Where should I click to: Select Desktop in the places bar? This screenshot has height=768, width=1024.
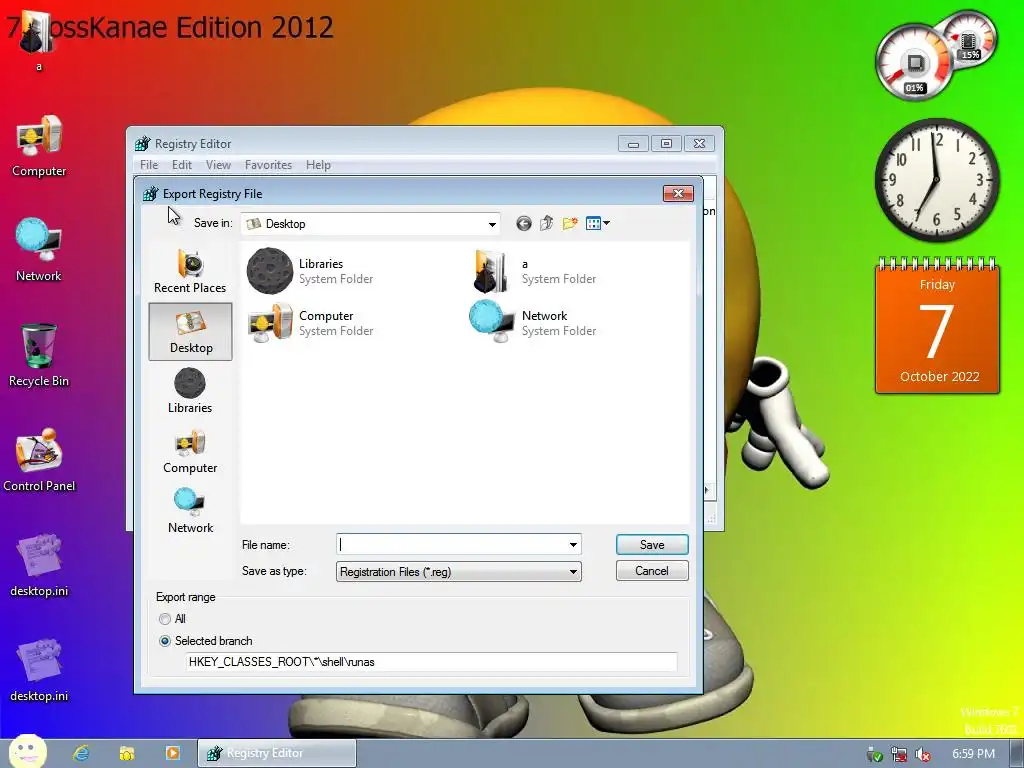[x=191, y=331]
